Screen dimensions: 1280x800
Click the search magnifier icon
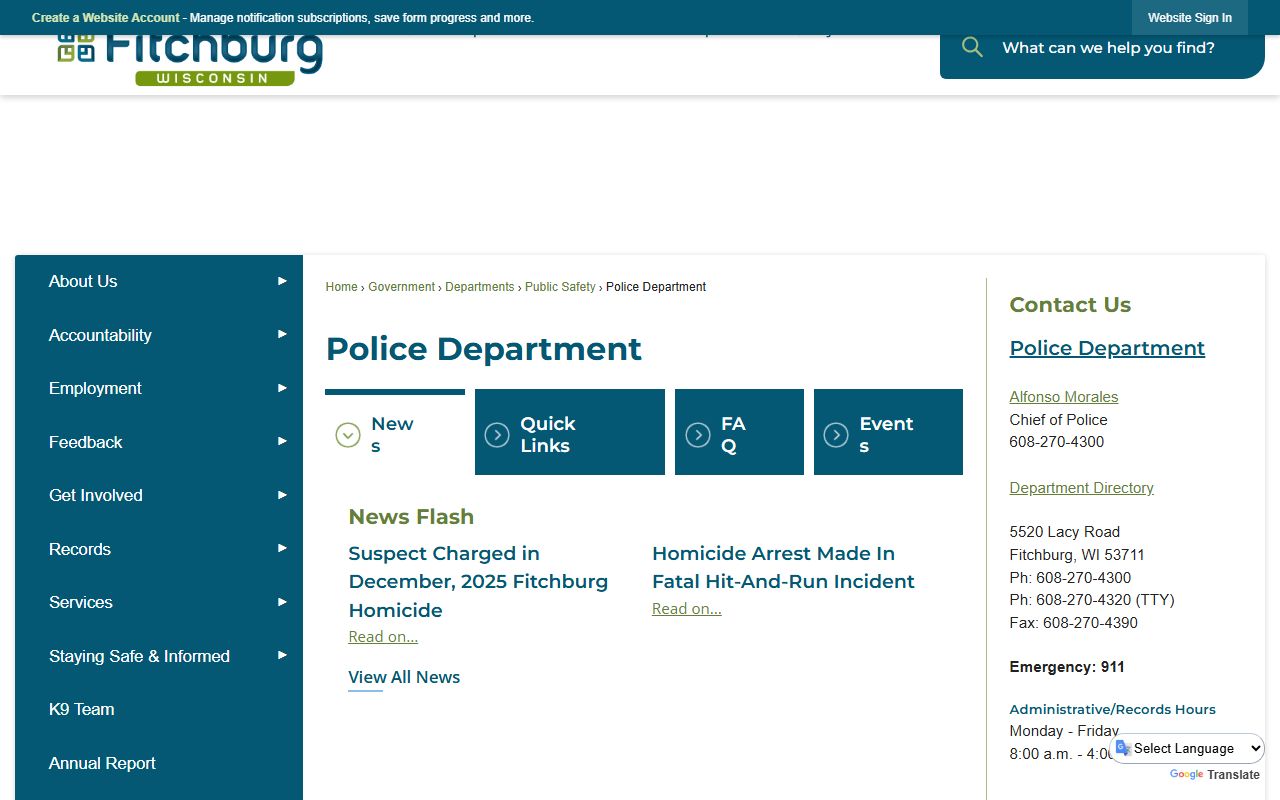click(x=972, y=47)
